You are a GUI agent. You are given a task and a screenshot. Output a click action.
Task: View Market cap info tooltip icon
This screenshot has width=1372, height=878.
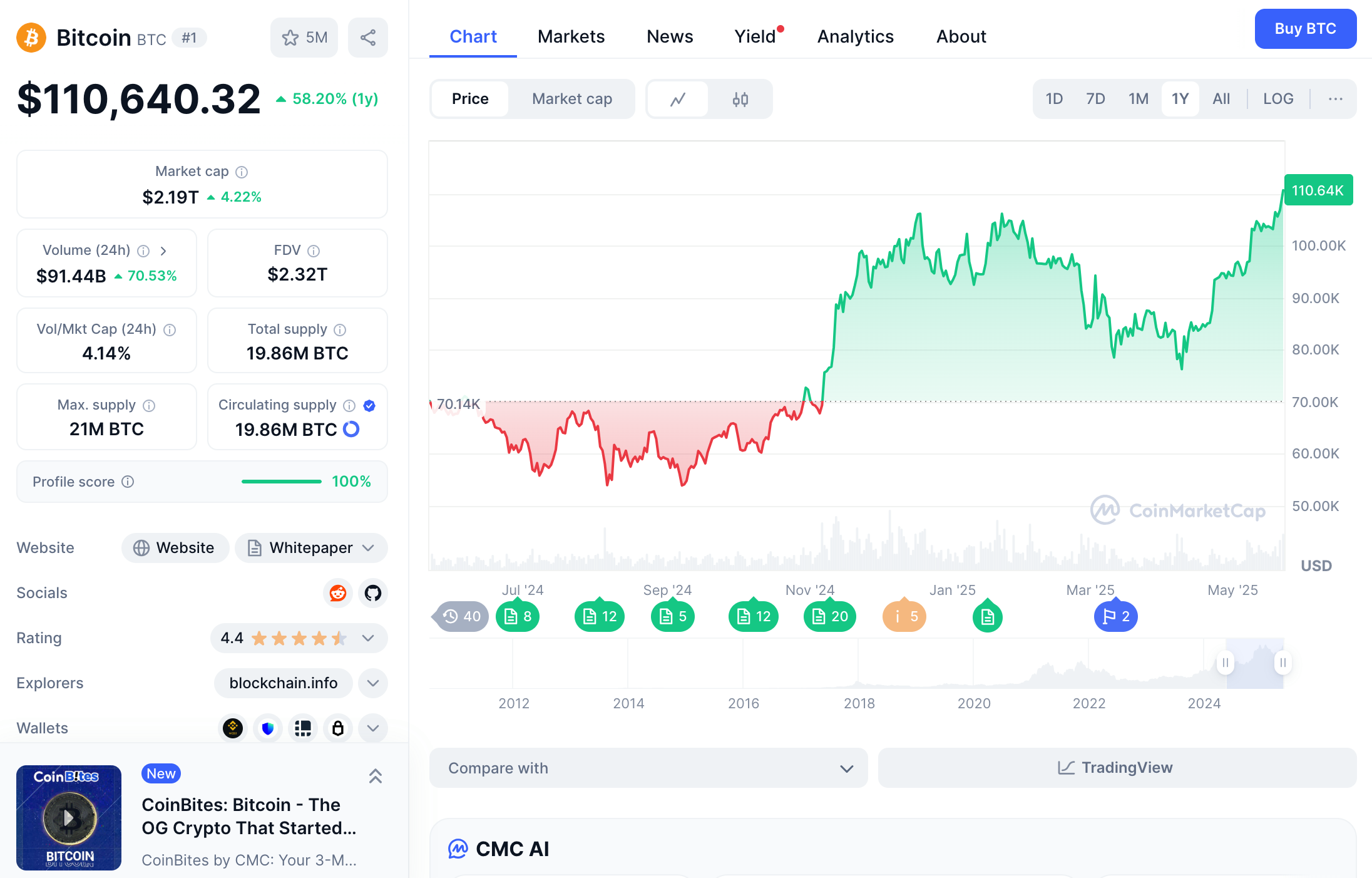243,172
